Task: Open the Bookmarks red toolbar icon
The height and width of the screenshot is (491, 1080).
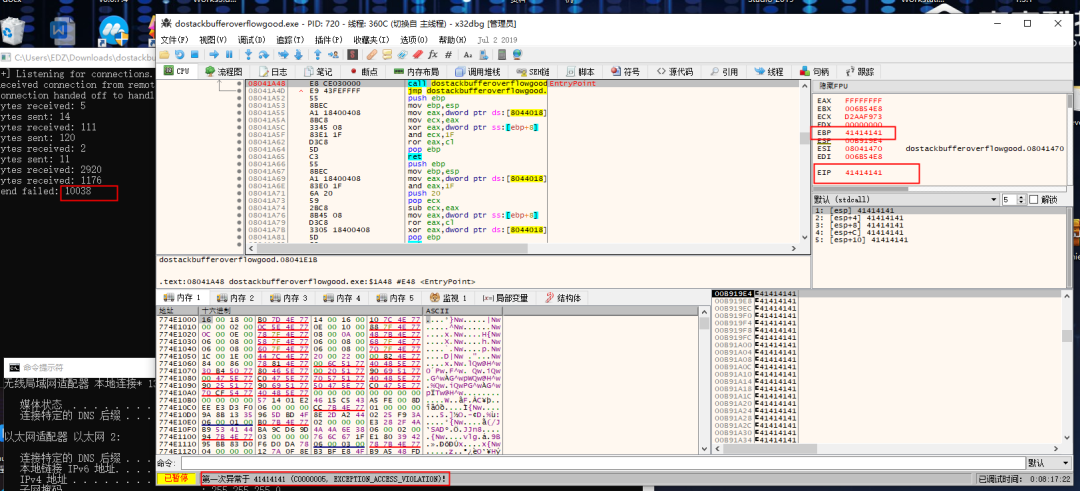Action: pyautogui.click(x=417, y=54)
